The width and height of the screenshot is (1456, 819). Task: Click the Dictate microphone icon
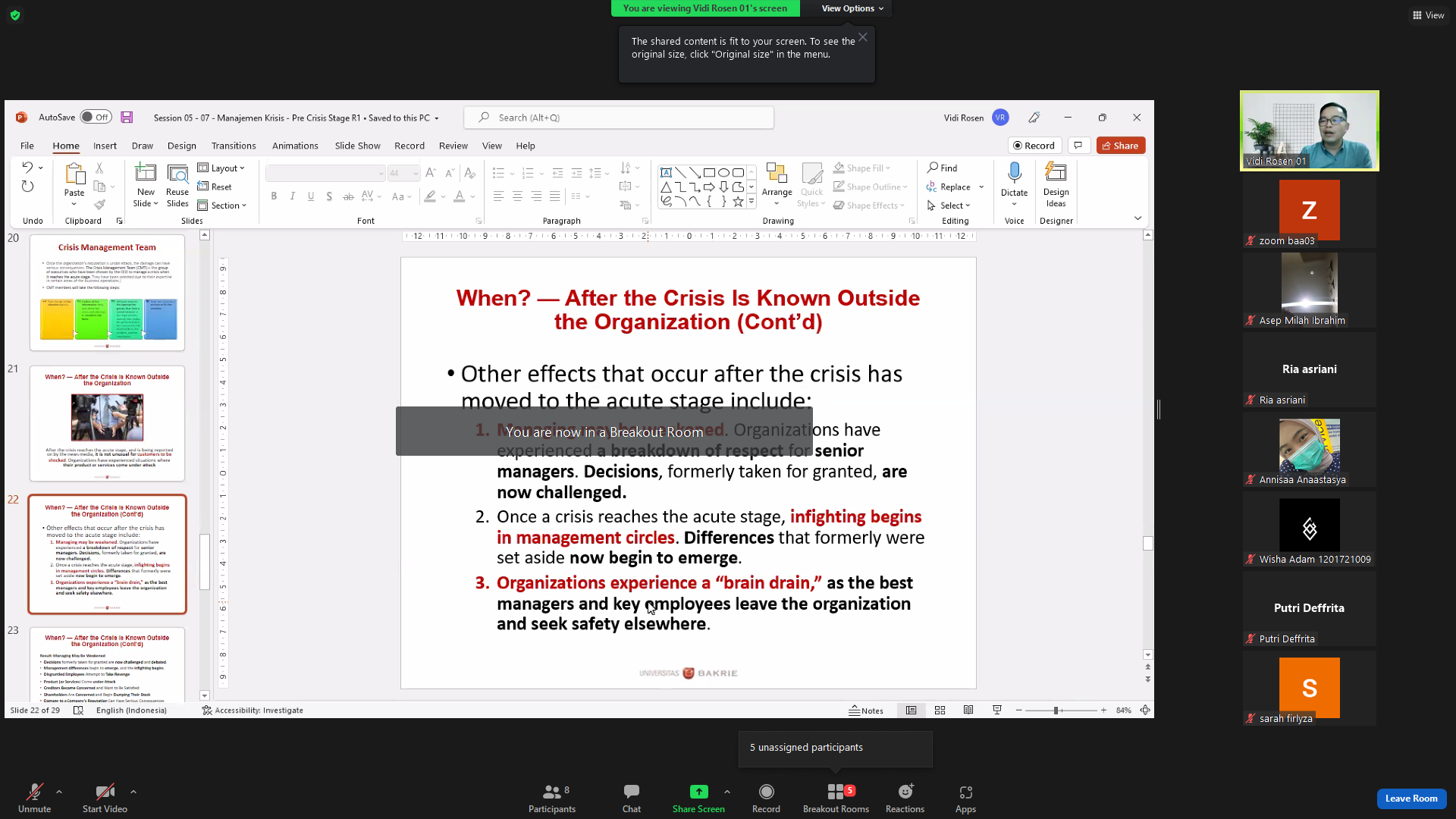click(1014, 173)
